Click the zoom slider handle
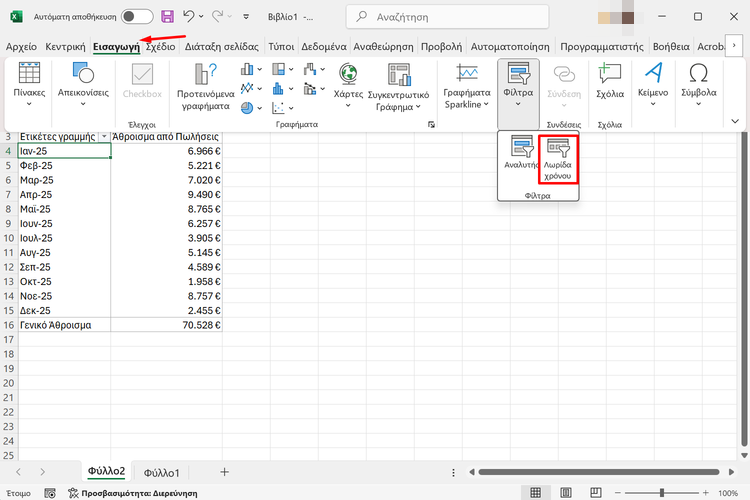Viewport: 750px width, 500px height. pos(662,493)
